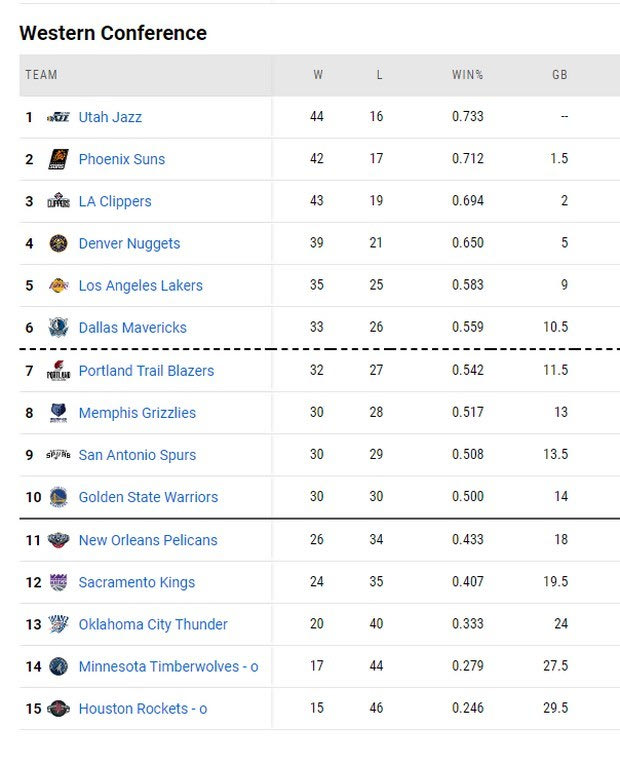Click the Dallas Mavericks logo icon
Screen dimensions: 620x764
click(x=58, y=327)
